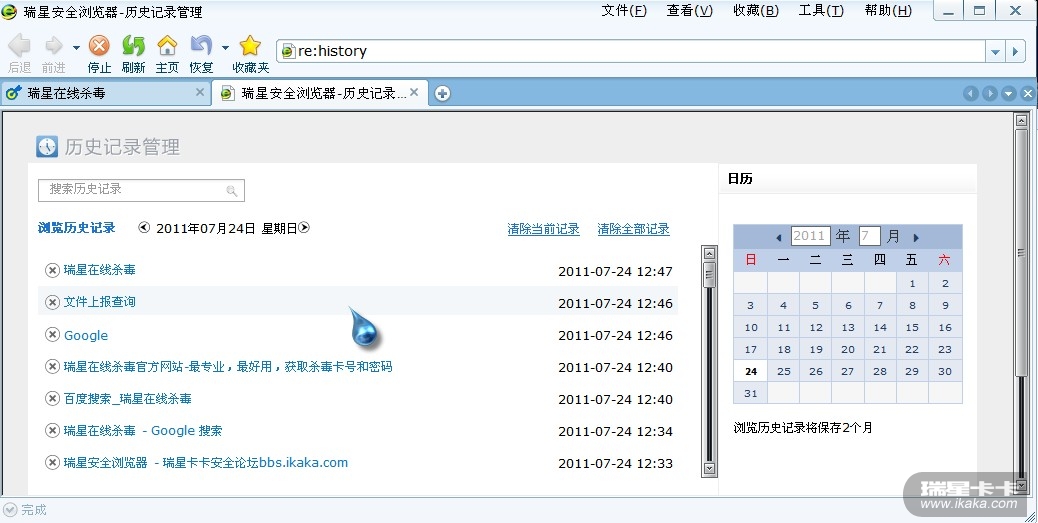
Task: Delete the 文件上报查询 history entry
Action: pos(52,303)
